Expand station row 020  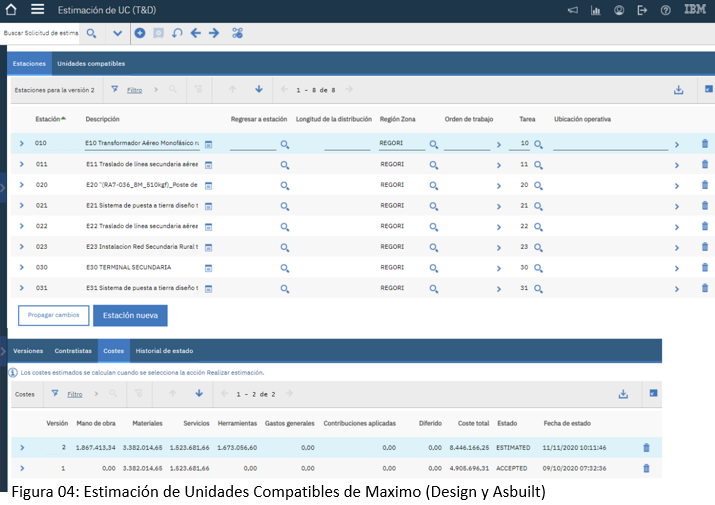21,185
